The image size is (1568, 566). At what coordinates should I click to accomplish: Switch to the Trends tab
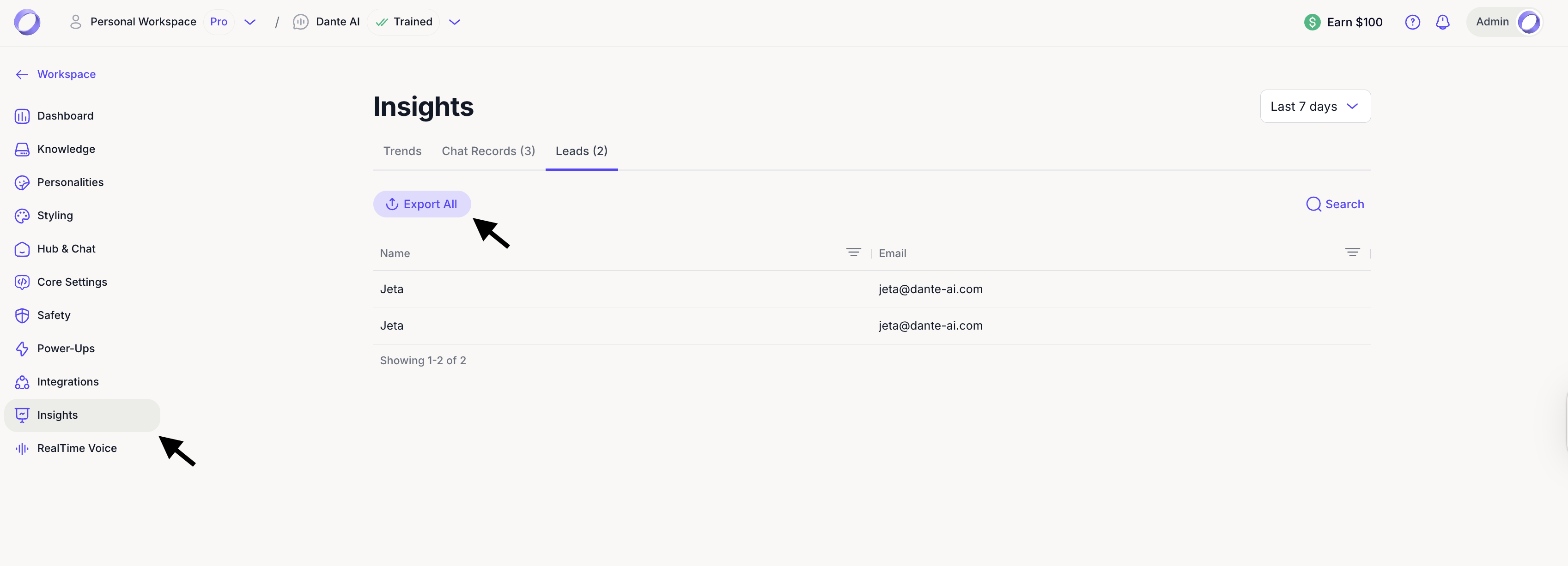402,151
